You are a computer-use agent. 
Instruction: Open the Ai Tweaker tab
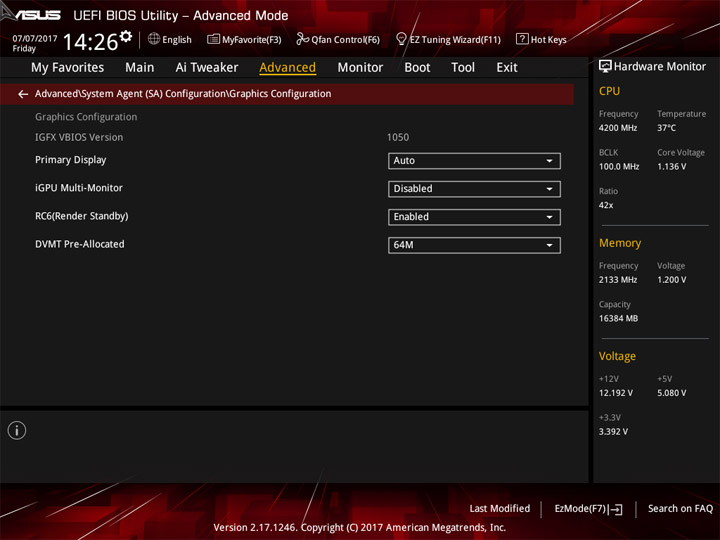[x=207, y=68]
